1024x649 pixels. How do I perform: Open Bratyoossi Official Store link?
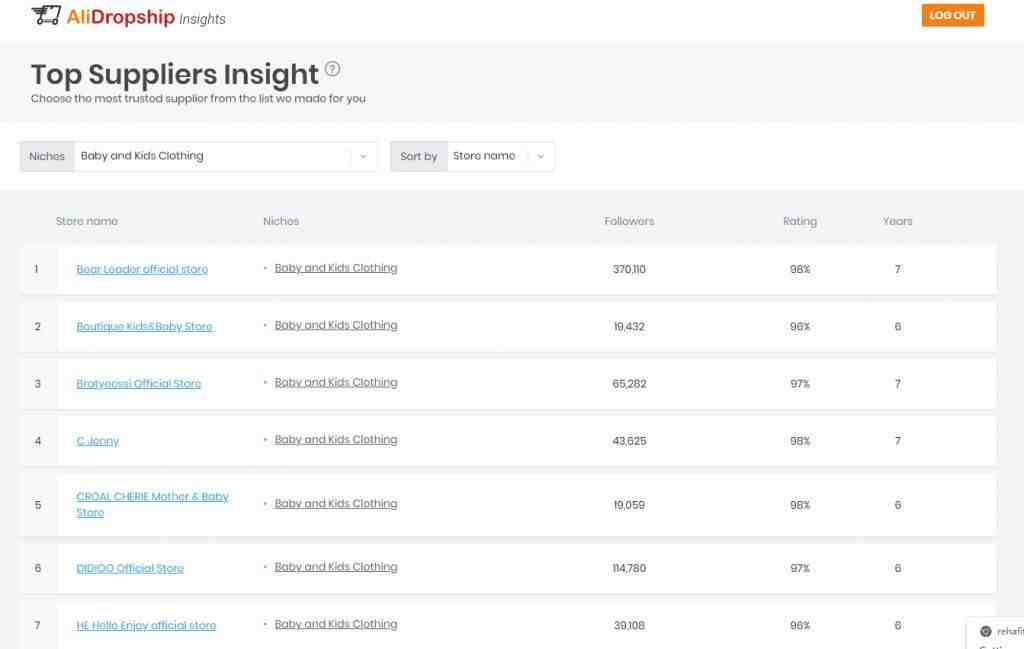point(138,384)
